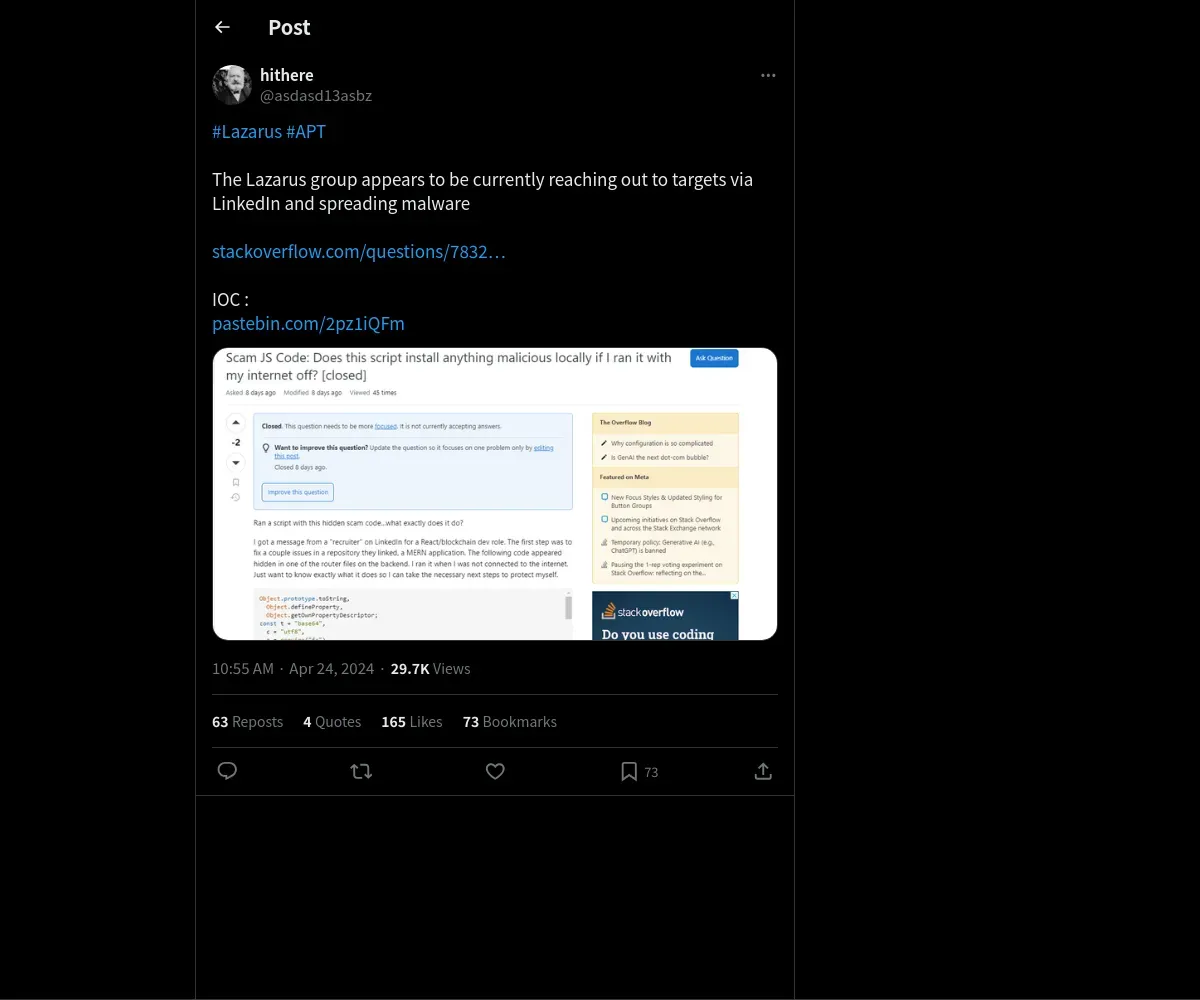
Task: Share the post using the upload icon
Action: point(763,771)
